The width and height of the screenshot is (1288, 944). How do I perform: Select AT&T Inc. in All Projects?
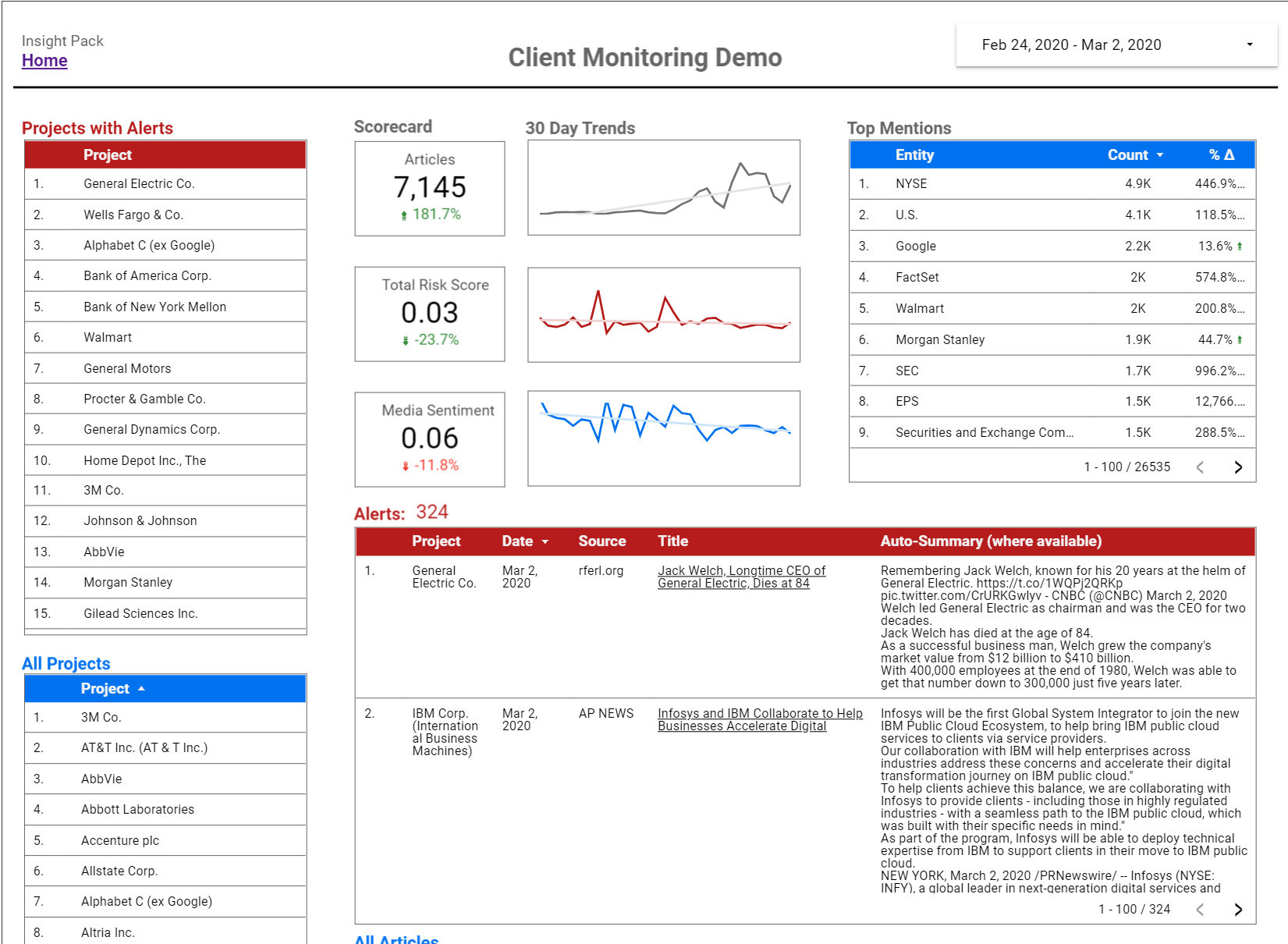(165, 748)
